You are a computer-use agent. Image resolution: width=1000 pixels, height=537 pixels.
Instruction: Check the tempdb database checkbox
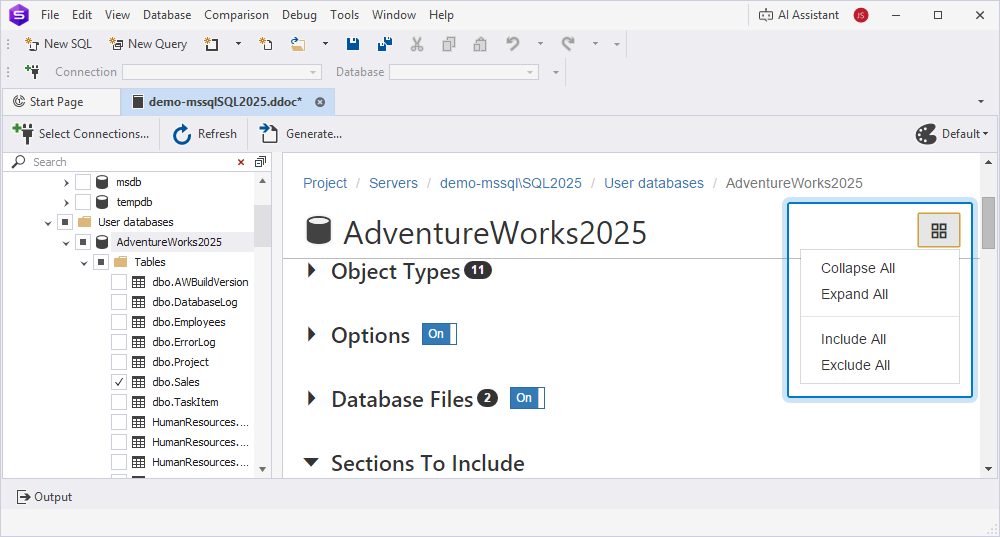(x=83, y=202)
